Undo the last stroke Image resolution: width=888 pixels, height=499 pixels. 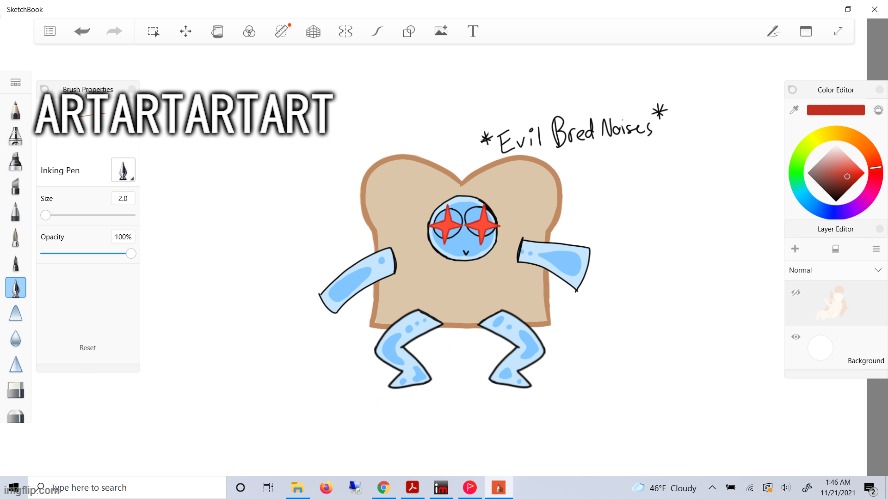82,31
